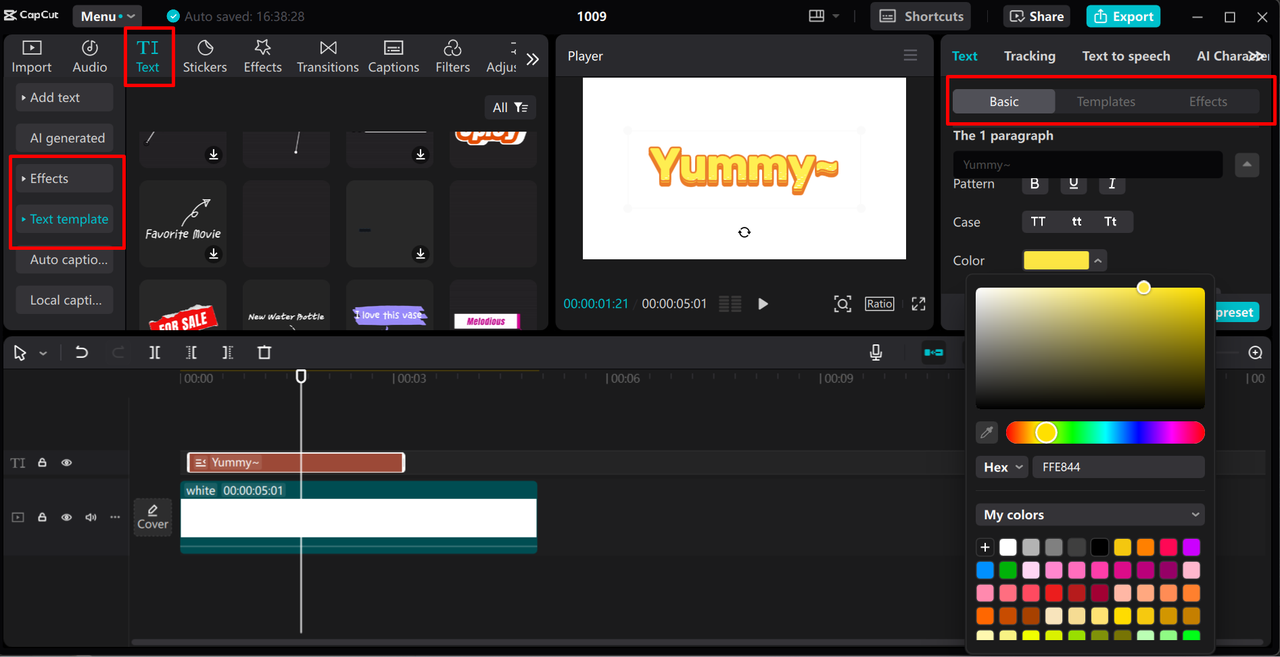Open the Effects panel in the top toolbar
Image resolution: width=1280 pixels, height=657 pixels.
pyautogui.click(x=263, y=57)
